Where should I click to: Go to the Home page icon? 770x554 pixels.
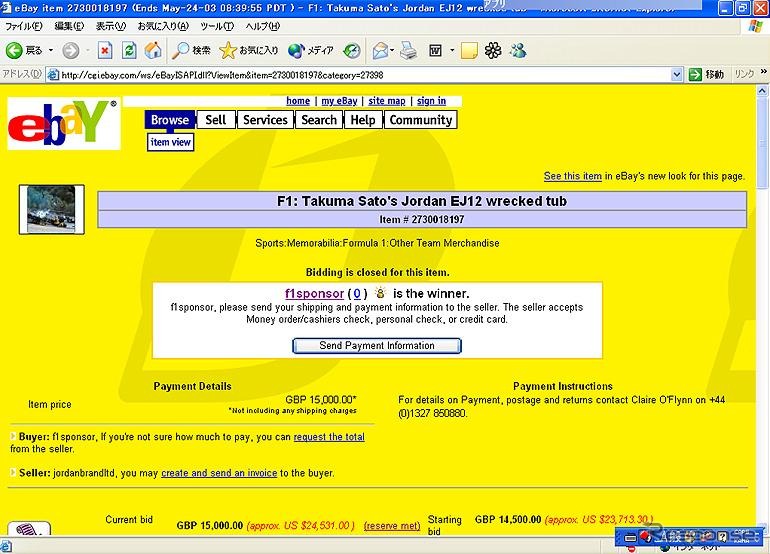(x=153, y=50)
